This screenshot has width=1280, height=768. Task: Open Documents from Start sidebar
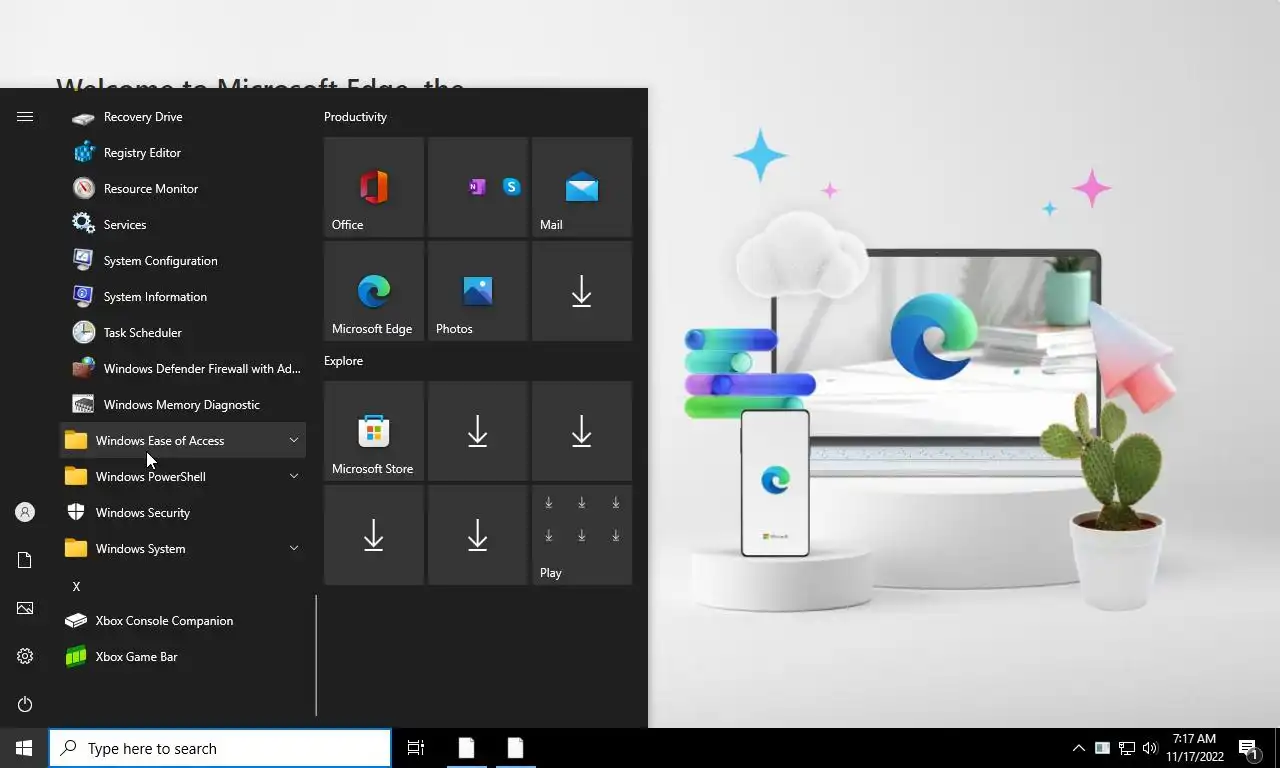(x=25, y=560)
